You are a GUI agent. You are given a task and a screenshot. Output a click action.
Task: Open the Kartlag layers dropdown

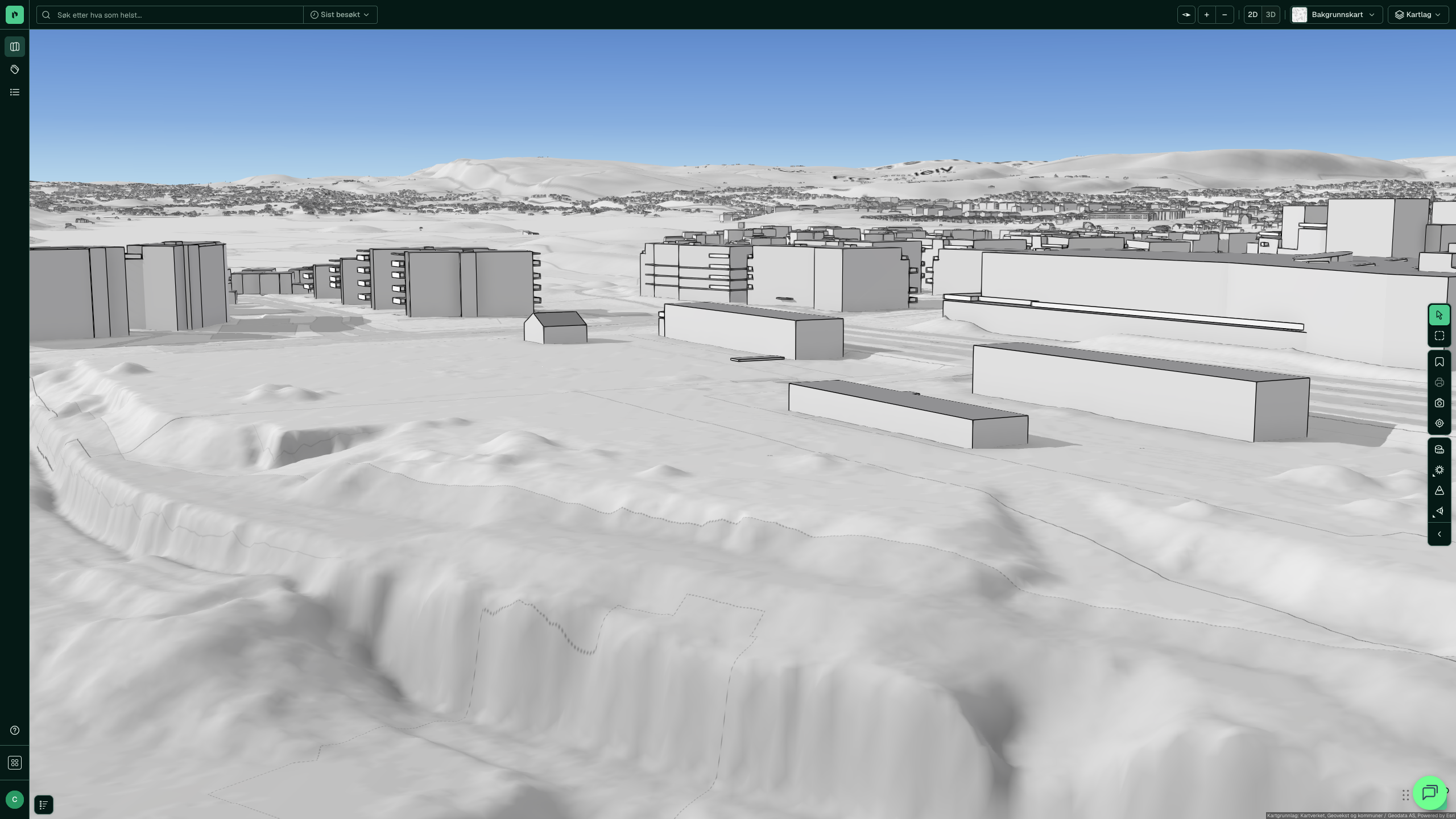pyautogui.click(x=1418, y=15)
